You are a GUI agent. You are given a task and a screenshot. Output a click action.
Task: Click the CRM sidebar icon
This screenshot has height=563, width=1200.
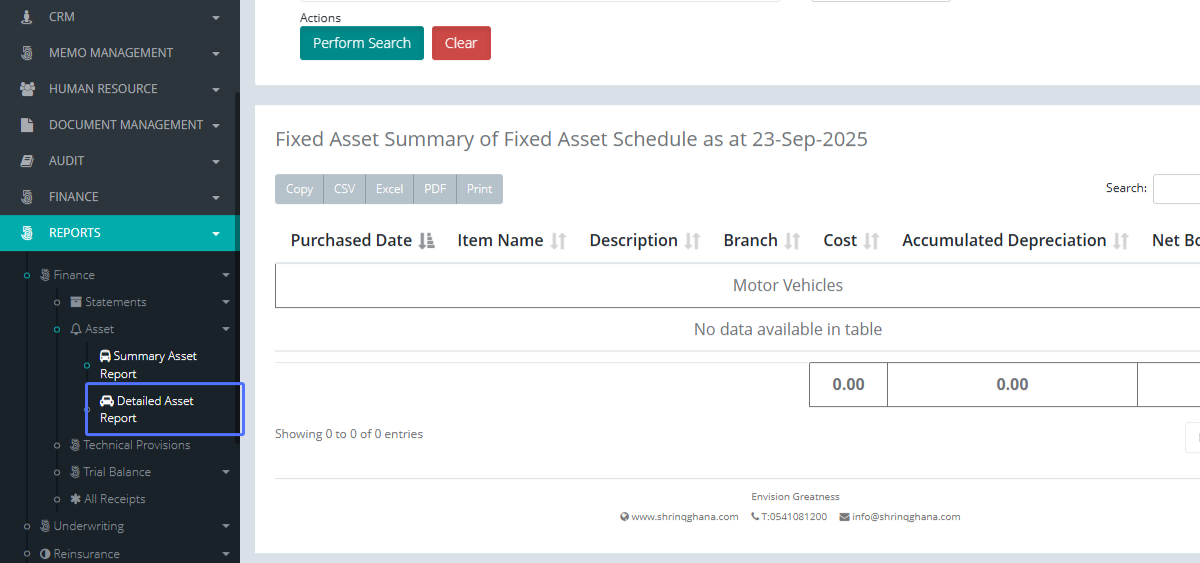point(27,17)
